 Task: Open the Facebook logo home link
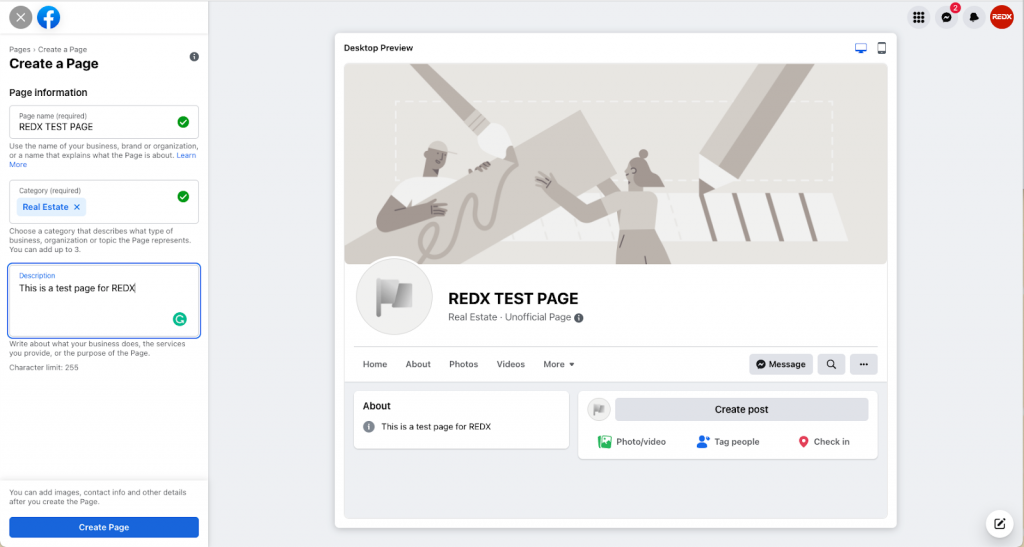(x=49, y=18)
